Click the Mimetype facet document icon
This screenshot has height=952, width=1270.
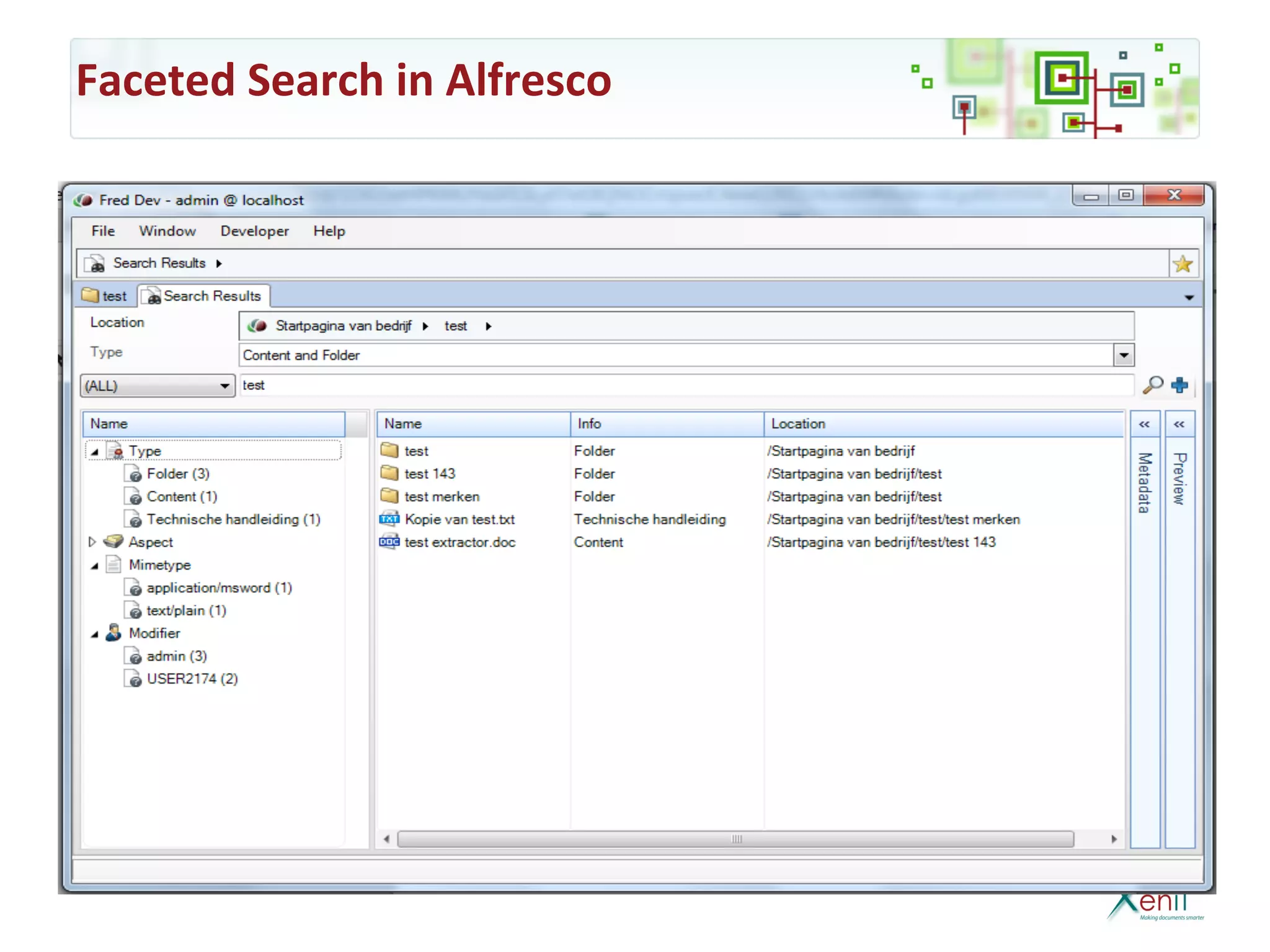coord(113,565)
